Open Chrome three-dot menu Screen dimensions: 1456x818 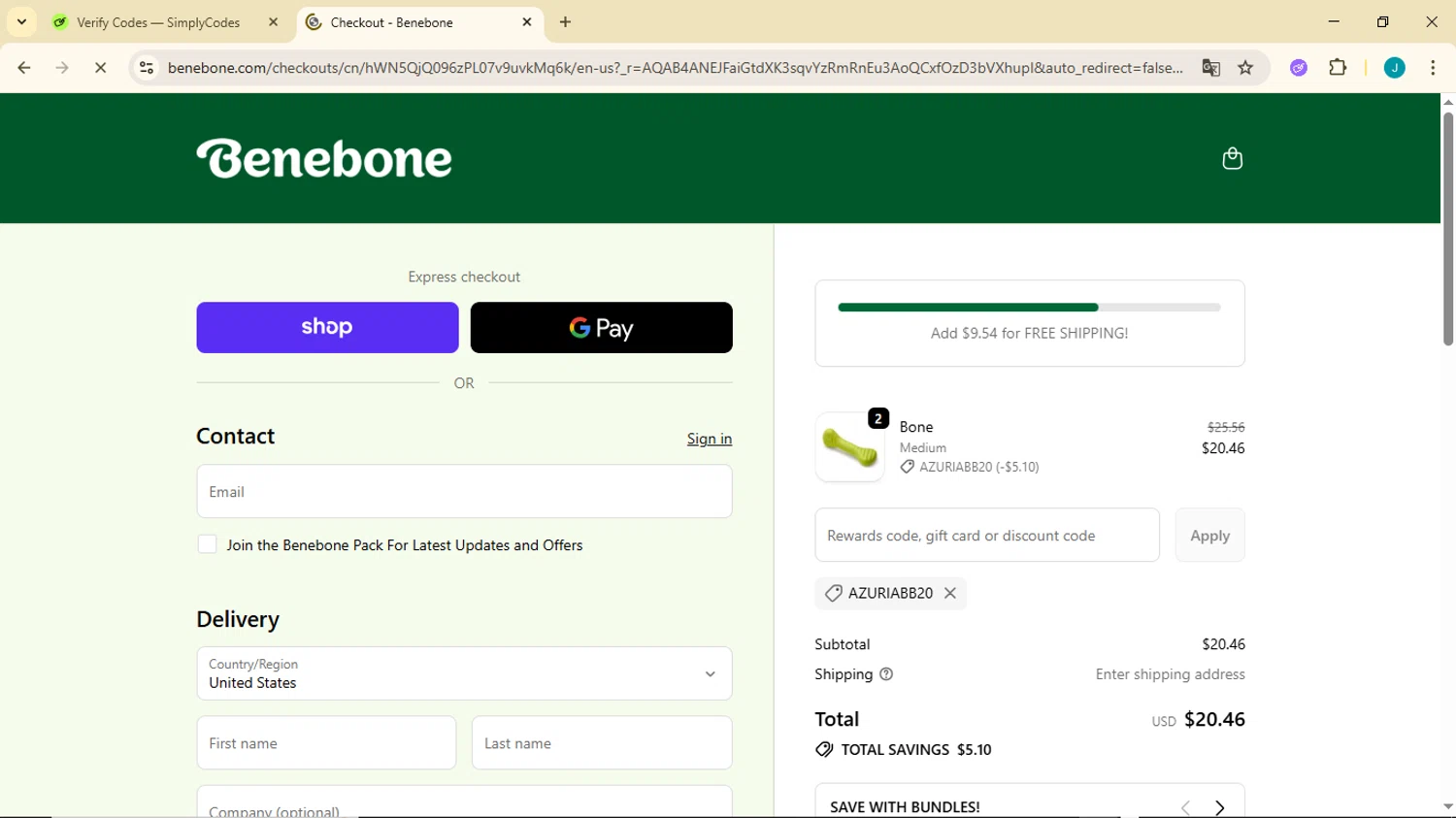coord(1433,68)
